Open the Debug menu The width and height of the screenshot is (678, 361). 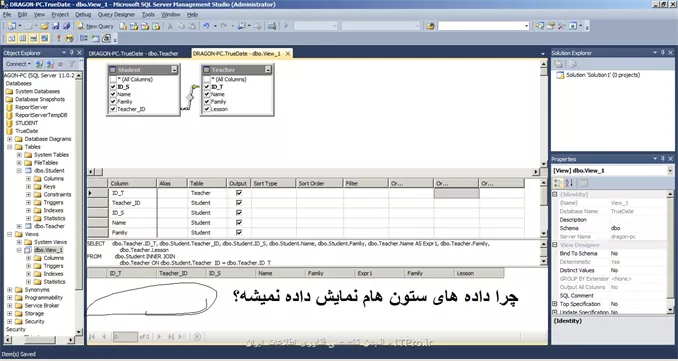click(x=83, y=14)
